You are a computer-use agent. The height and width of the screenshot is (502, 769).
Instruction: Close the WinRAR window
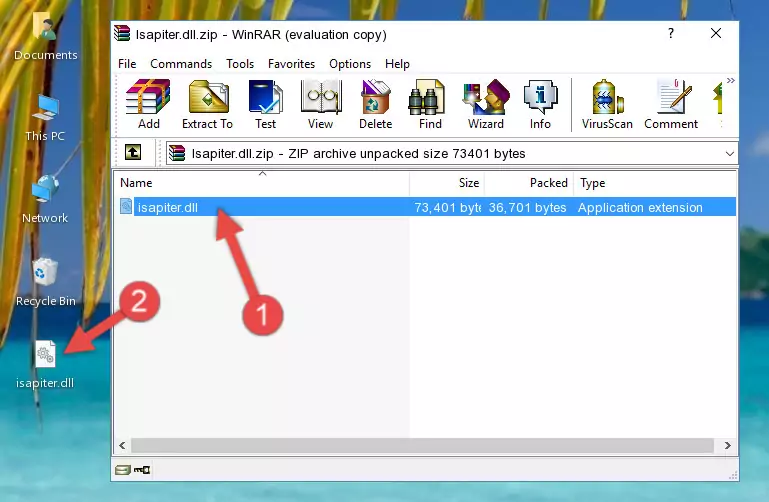716,33
